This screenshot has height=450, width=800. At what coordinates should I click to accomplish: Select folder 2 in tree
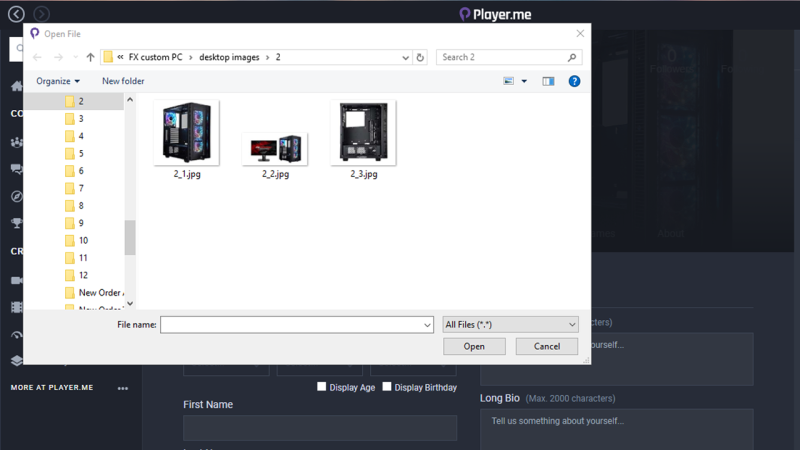tap(74, 101)
